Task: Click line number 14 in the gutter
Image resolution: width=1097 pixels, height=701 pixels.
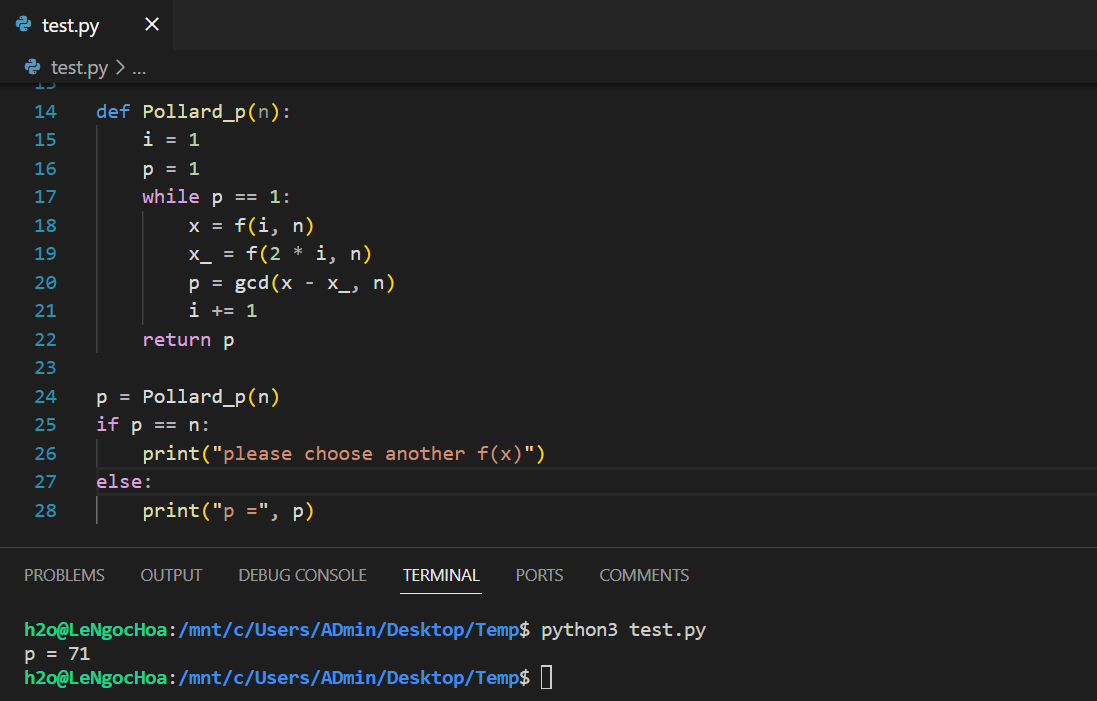Action: 45,111
